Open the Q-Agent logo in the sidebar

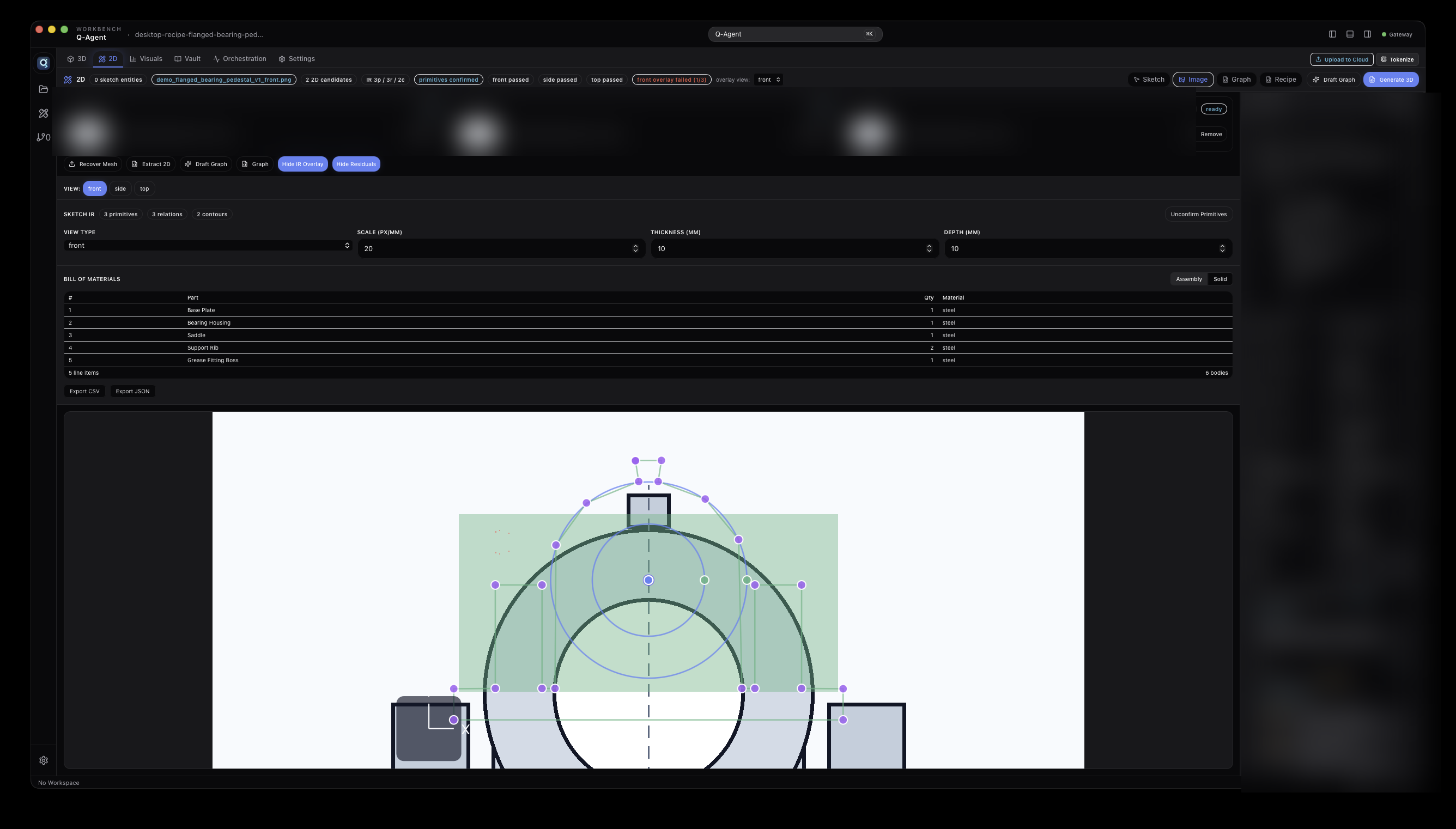click(44, 63)
